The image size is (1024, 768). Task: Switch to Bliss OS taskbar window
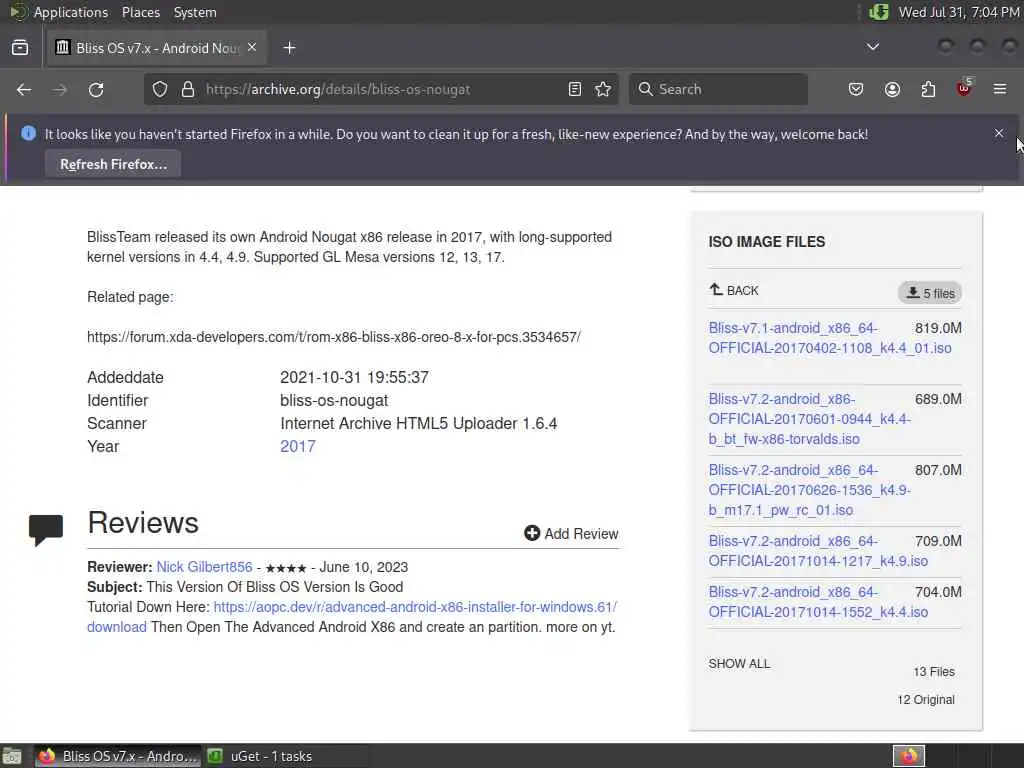coord(118,756)
